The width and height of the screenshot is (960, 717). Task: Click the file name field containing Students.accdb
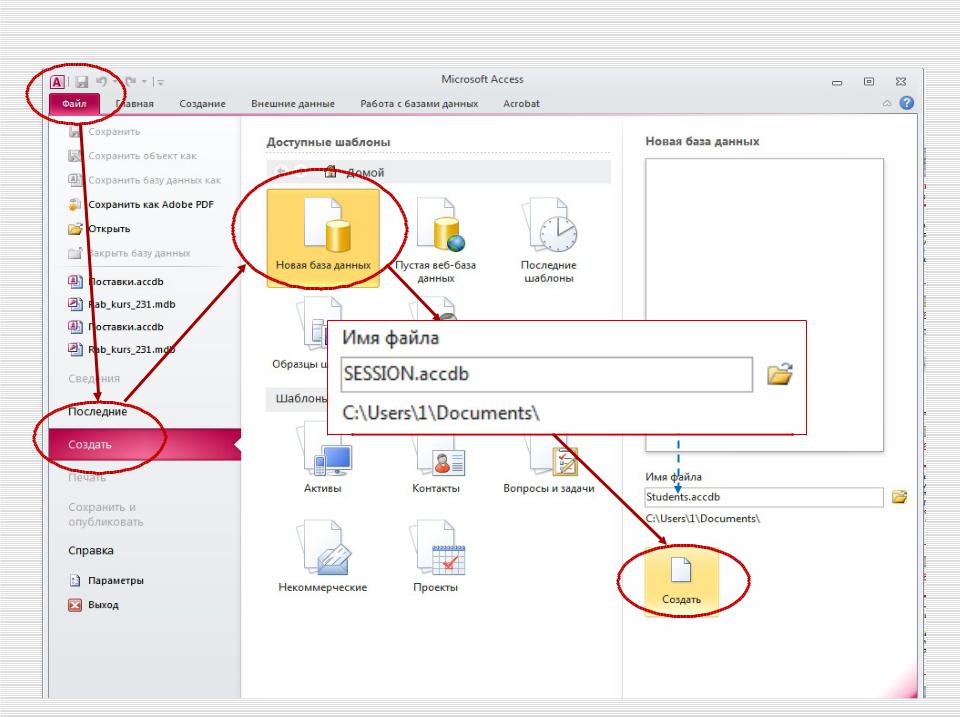point(763,497)
